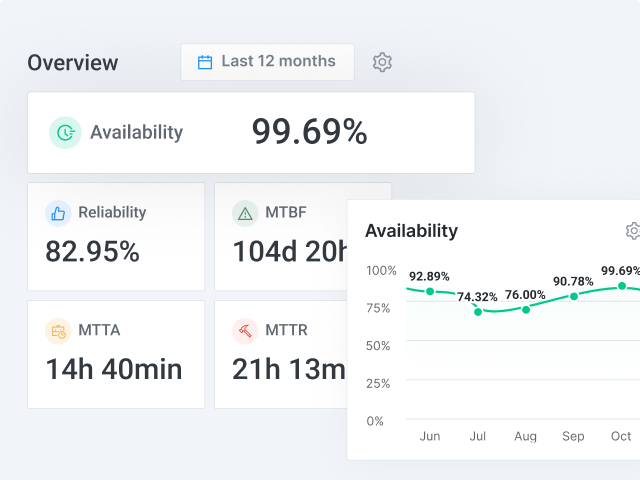Click the Sep data point at 90.78%

point(574,296)
